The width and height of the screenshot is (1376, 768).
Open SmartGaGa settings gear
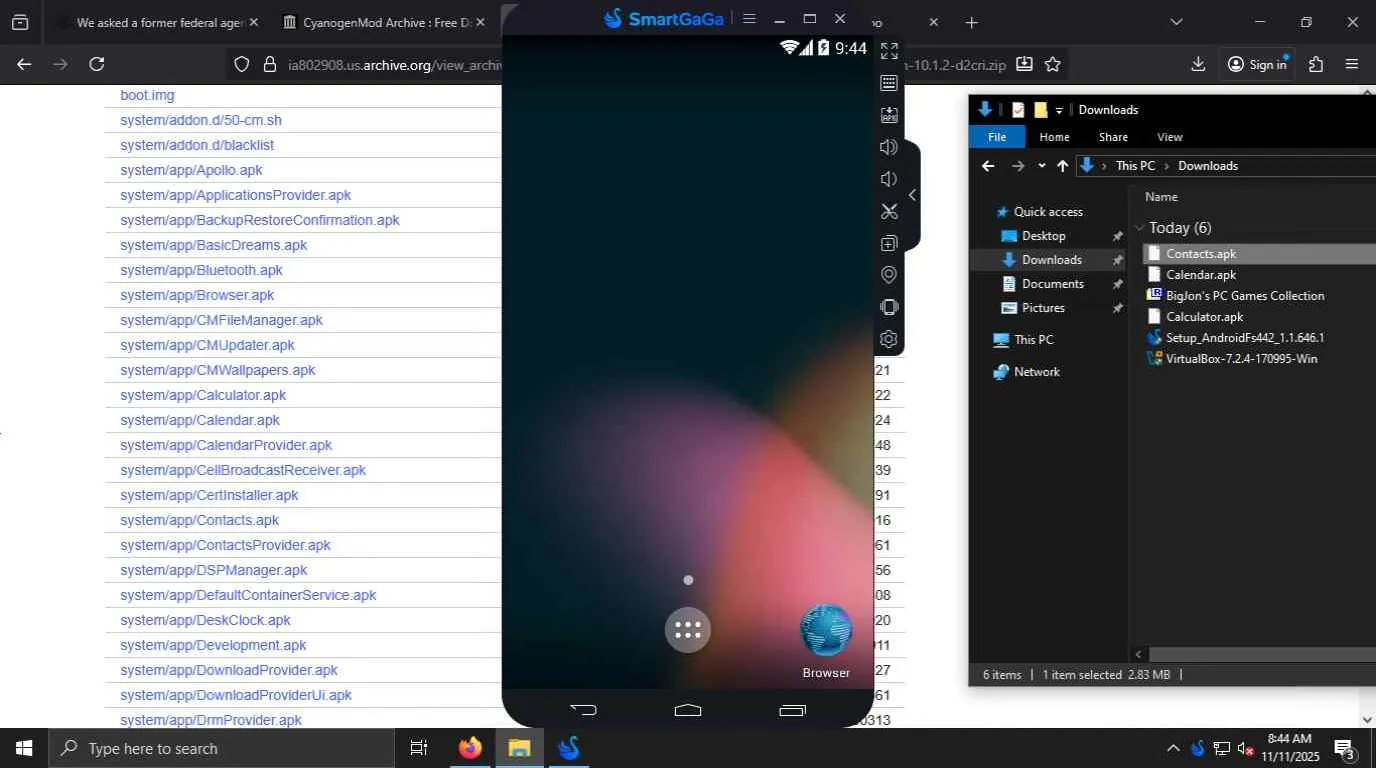(x=889, y=339)
